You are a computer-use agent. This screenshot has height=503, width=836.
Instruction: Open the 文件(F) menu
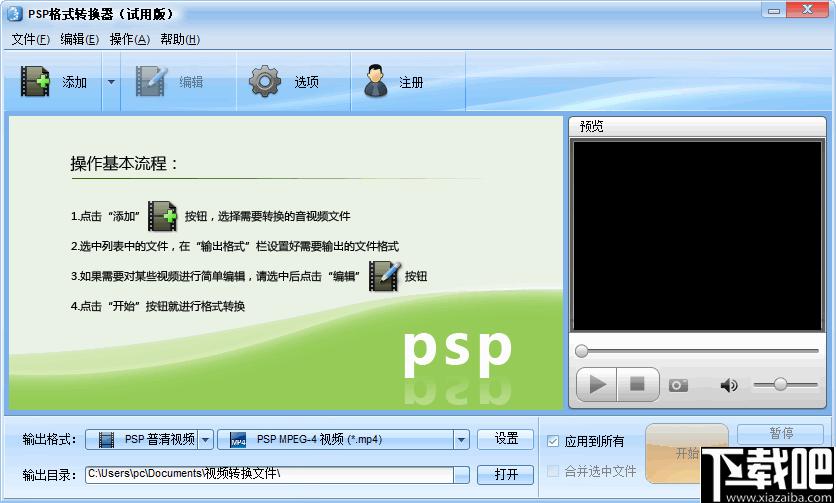[x=30, y=39]
